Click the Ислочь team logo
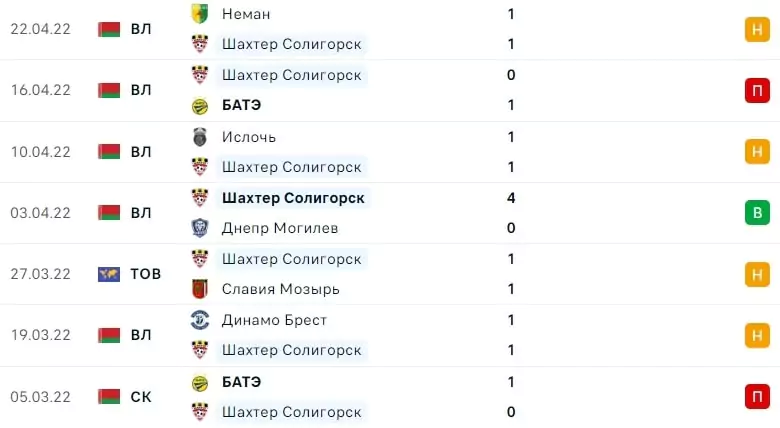The image size is (780, 428). 200,137
